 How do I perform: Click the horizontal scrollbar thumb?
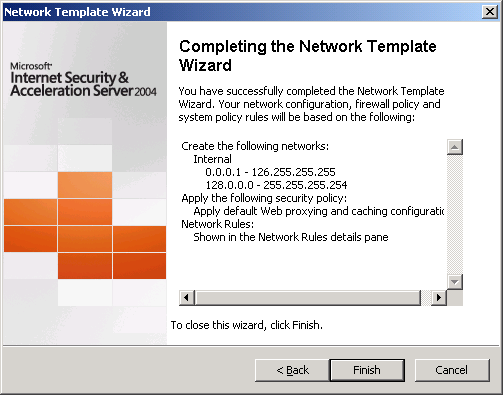point(308,298)
